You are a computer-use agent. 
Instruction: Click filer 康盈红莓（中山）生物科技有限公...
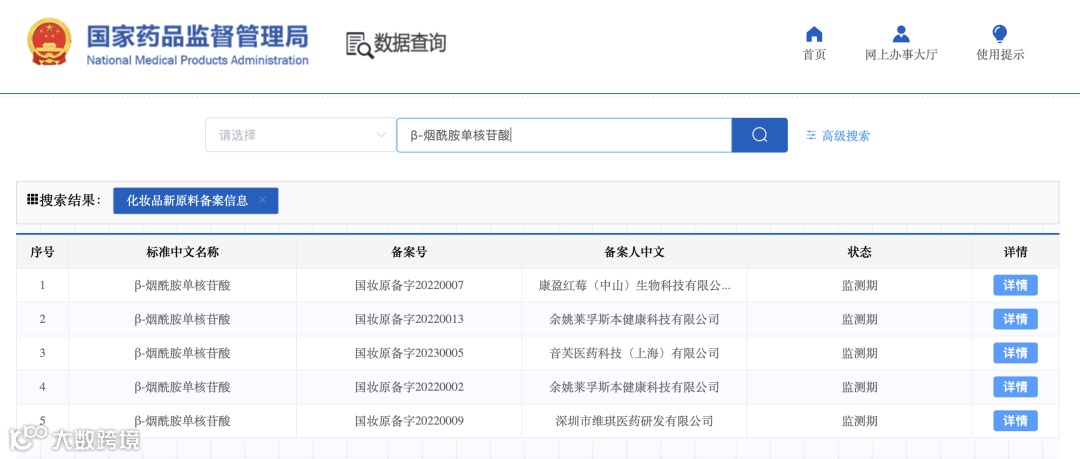click(634, 285)
